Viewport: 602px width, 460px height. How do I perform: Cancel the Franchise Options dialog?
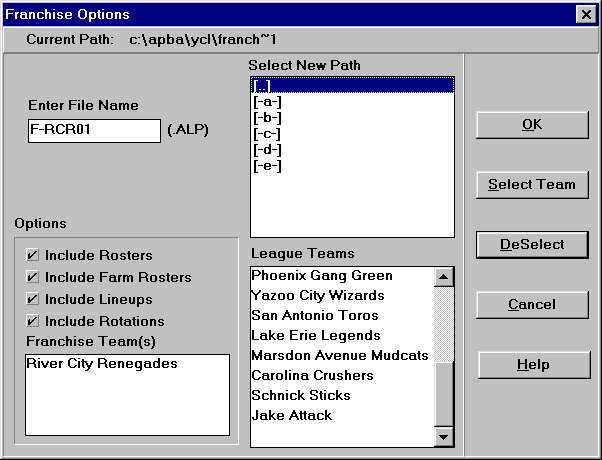click(x=532, y=304)
